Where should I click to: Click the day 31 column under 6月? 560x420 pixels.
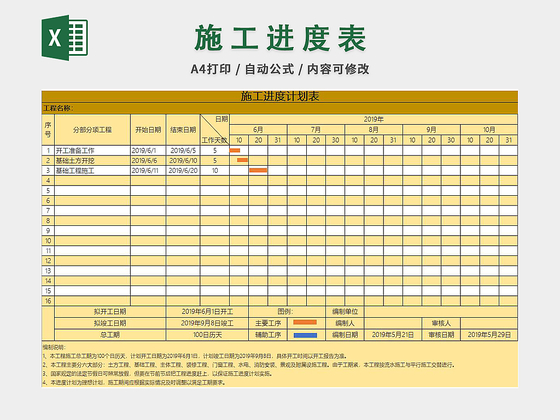(278, 140)
